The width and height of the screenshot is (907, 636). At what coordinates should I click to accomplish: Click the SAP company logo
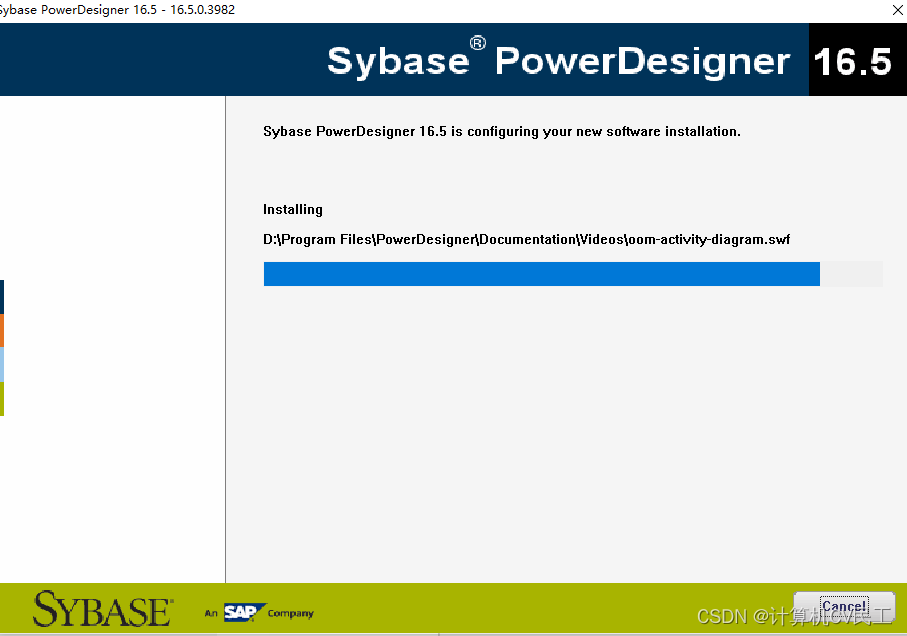(244, 612)
